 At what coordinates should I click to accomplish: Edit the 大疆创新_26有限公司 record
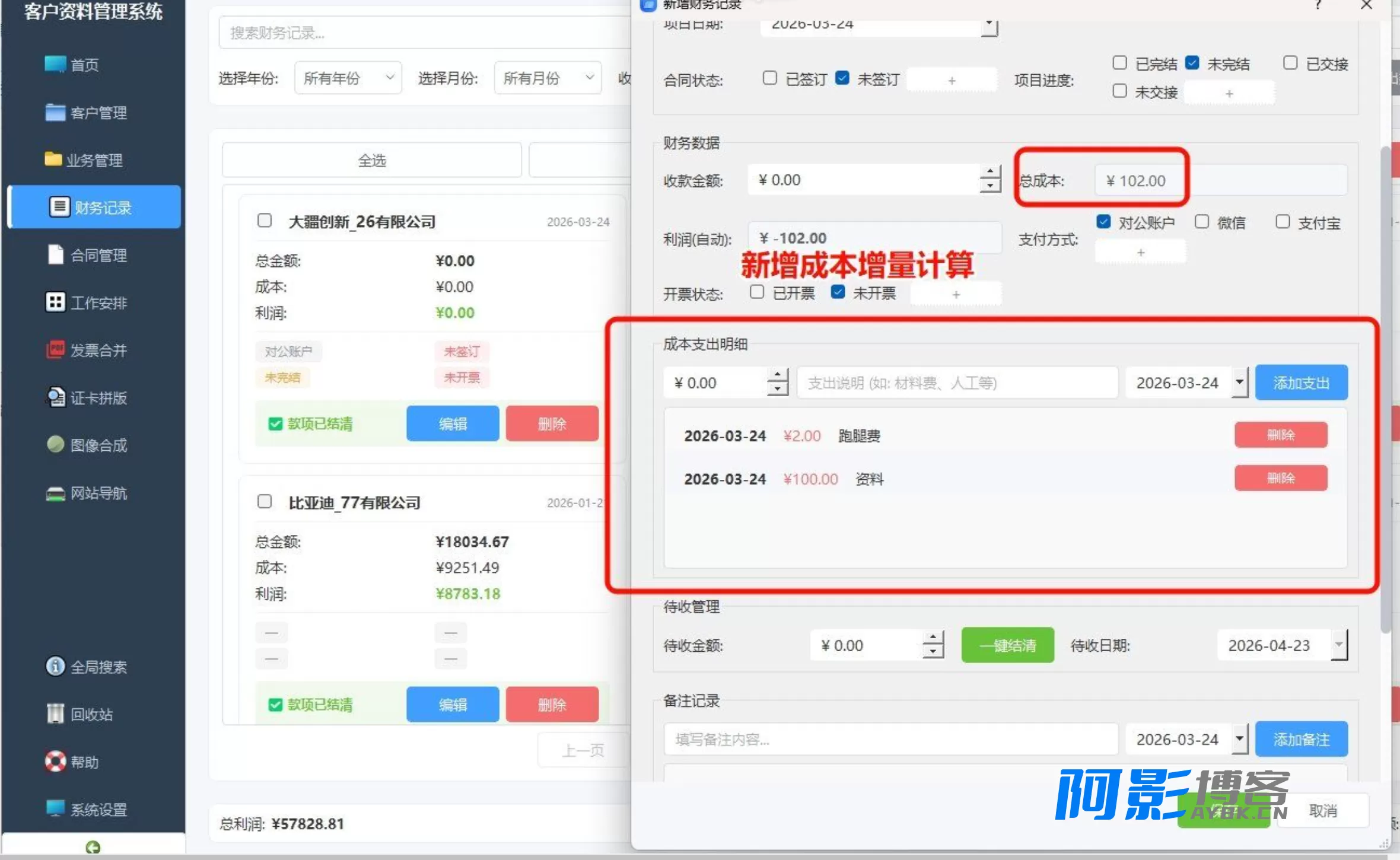[x=453, y=423]
